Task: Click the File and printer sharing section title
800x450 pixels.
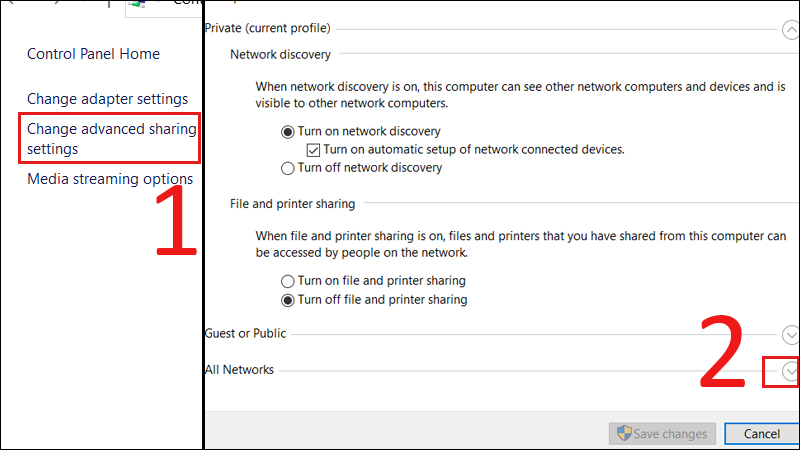Action: (292, 204)
